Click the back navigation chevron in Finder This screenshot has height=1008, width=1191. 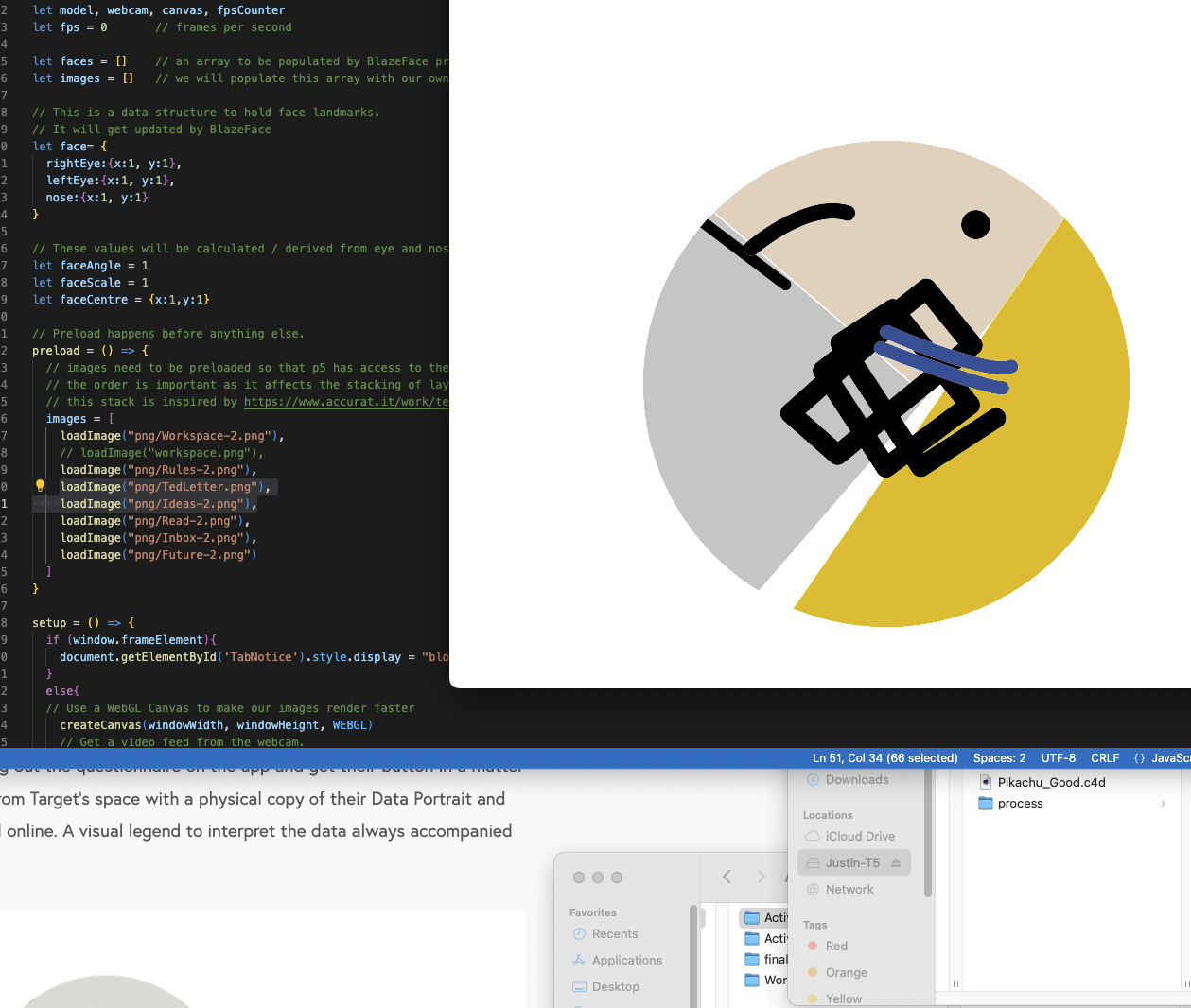pyautogui.click(x=727, y=877)
